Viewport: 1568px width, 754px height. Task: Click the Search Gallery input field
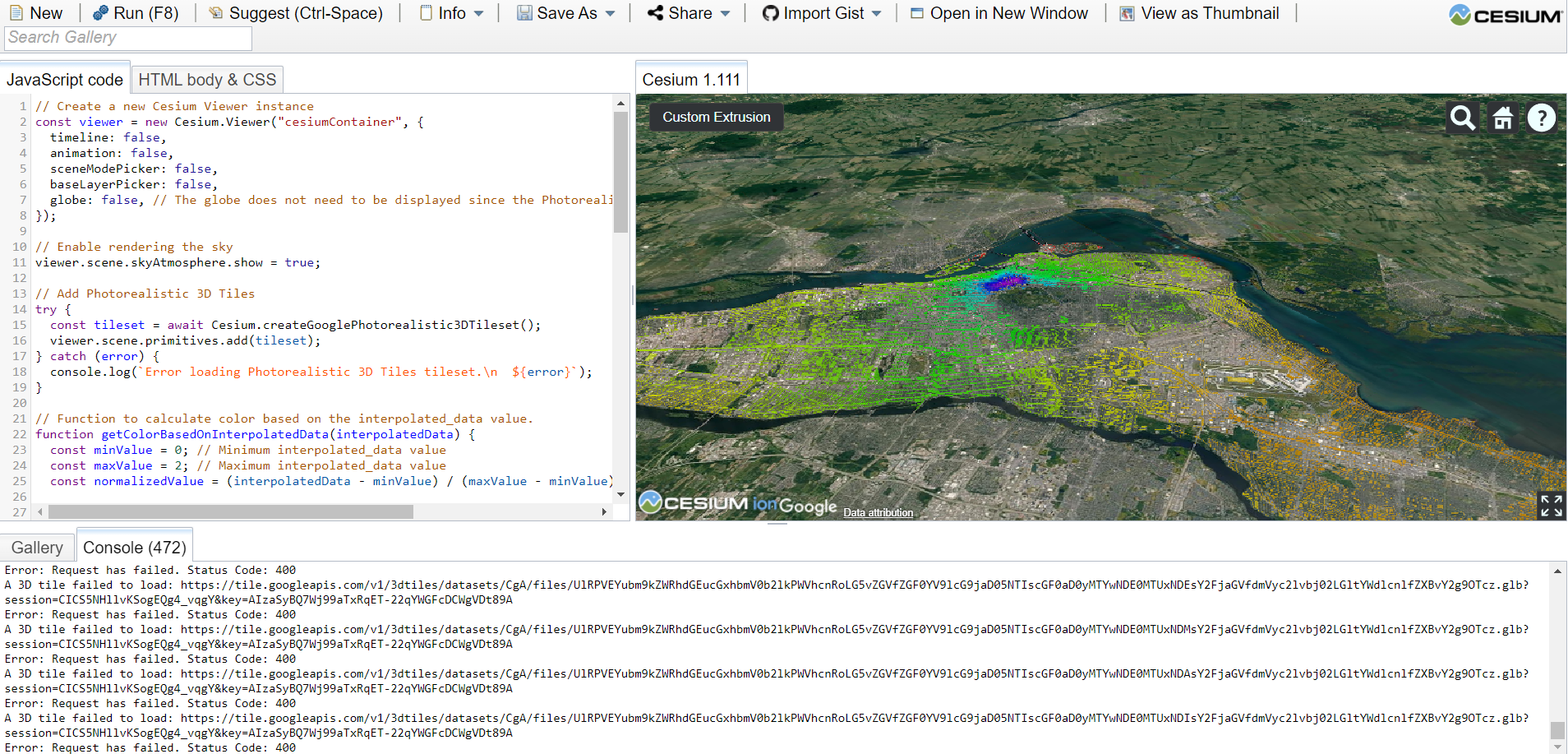(x=128, y=38)
